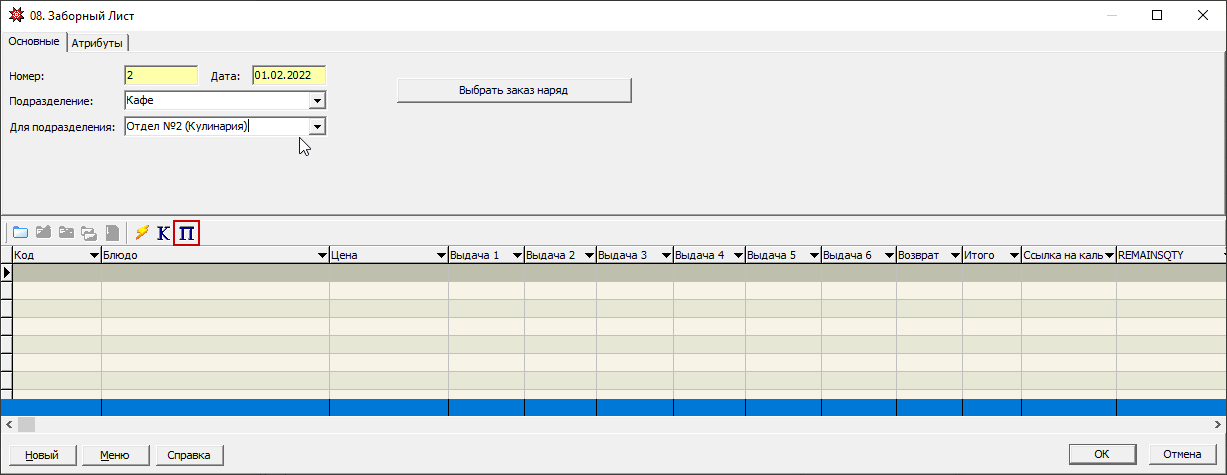Screen dimensions: 1227x475
Task: Open the Блюдо column filter arrow
Action: tap(322, 256)
